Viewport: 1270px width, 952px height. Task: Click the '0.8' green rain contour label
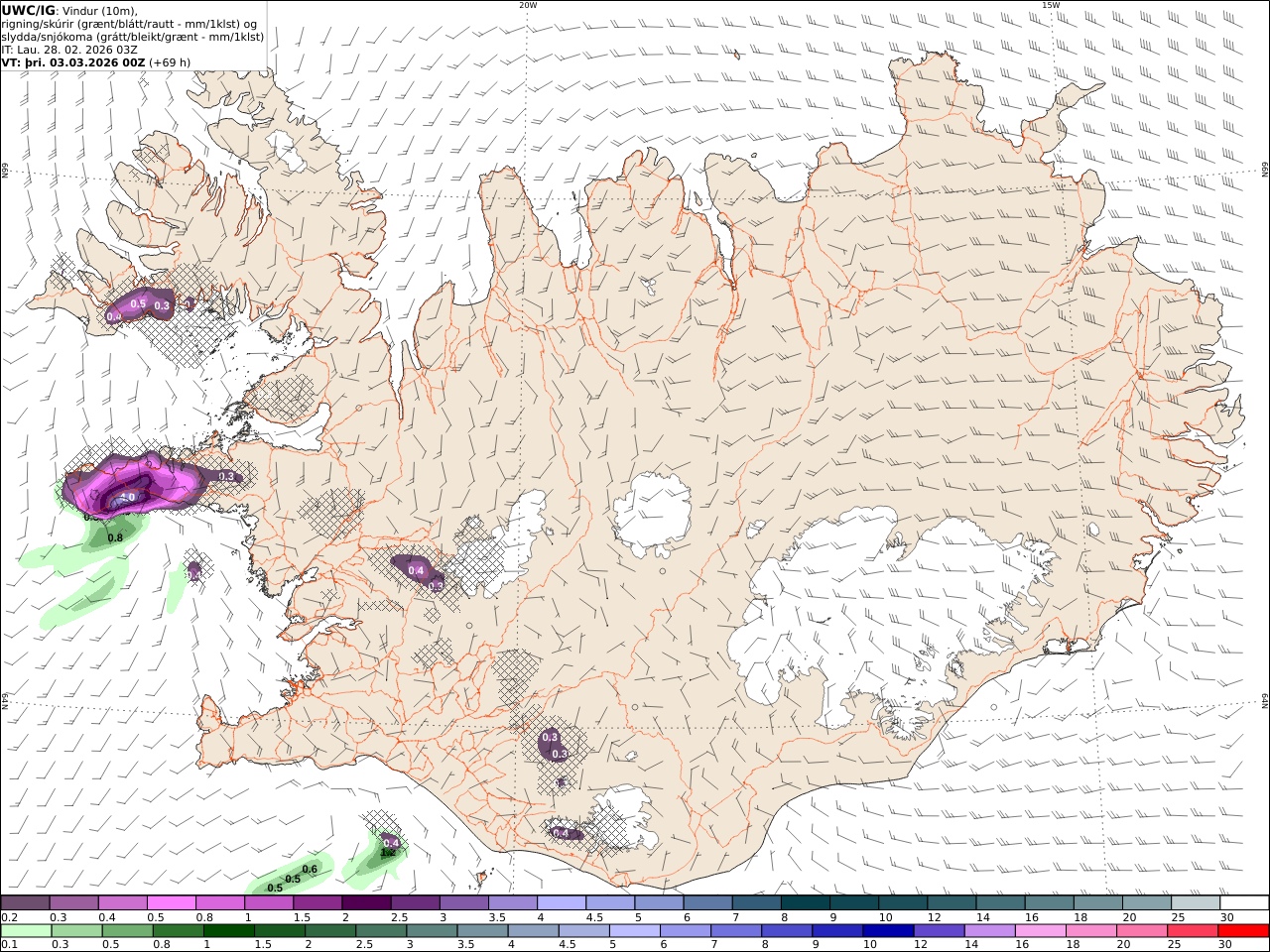tap(115, 537)
